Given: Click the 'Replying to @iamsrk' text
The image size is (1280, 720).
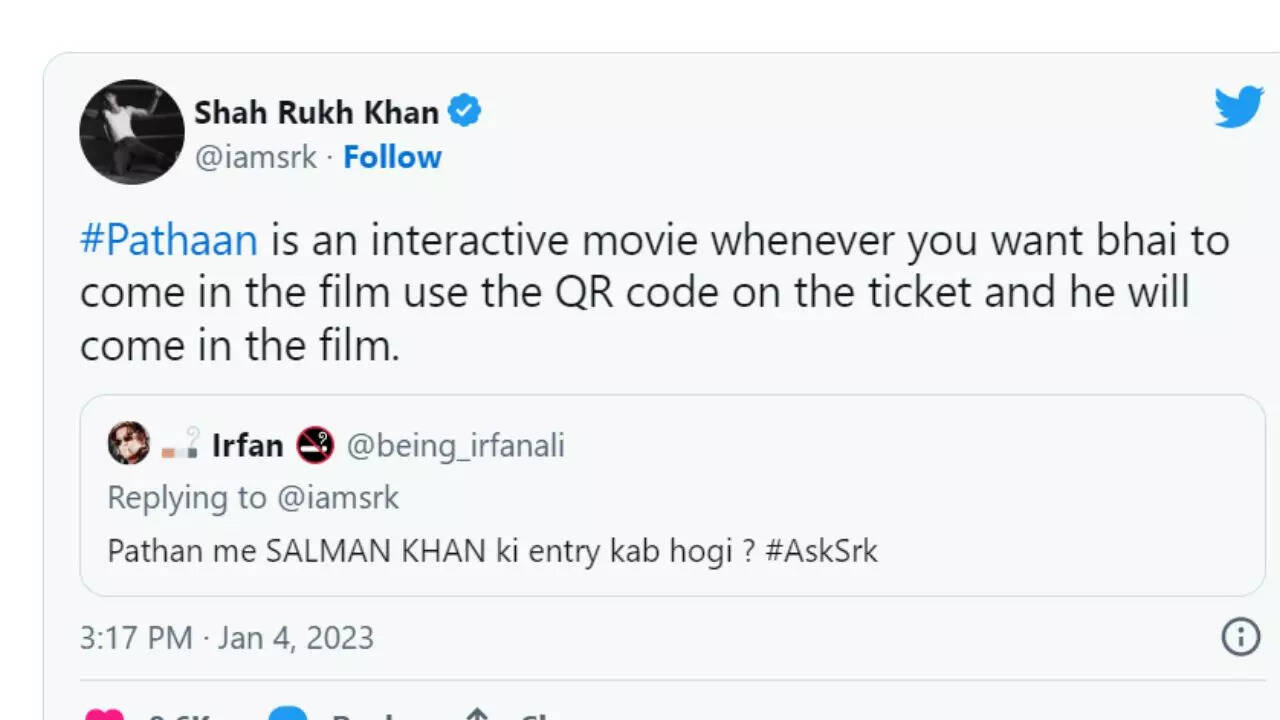Looking at the screenshot, I should 253,498.
